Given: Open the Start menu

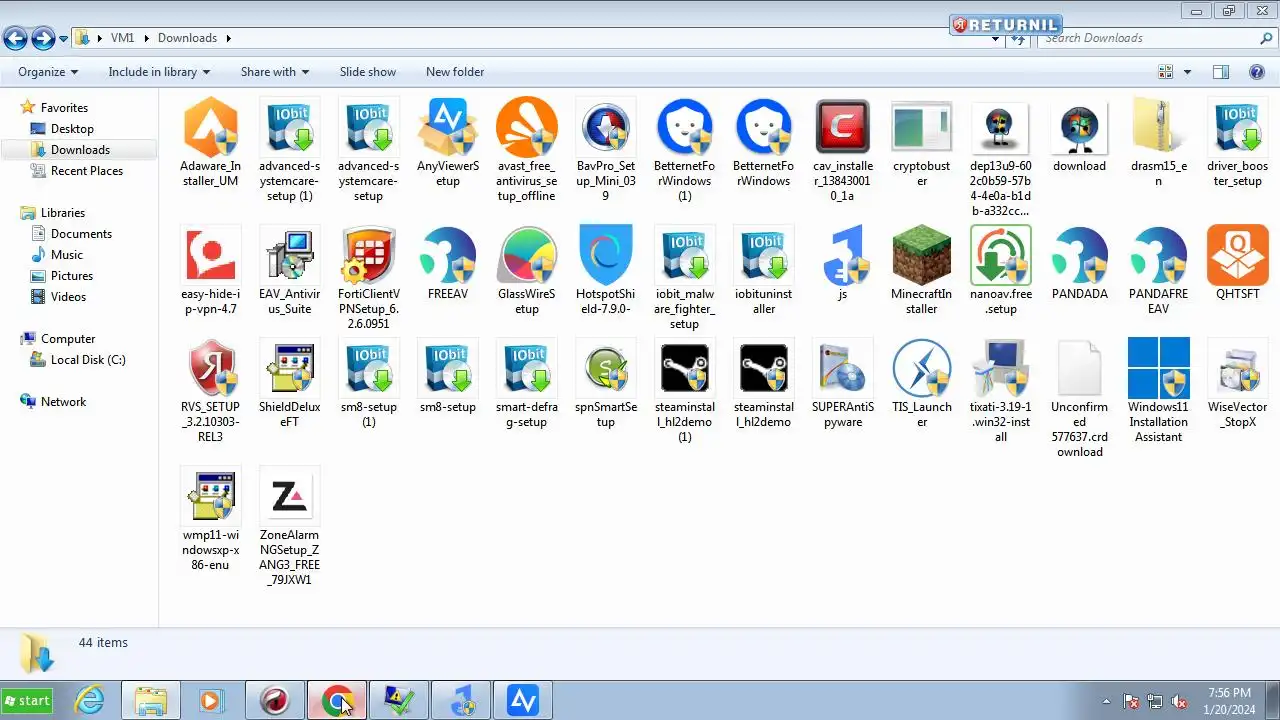Looking at the screenshot, I should tap(27, 700).
